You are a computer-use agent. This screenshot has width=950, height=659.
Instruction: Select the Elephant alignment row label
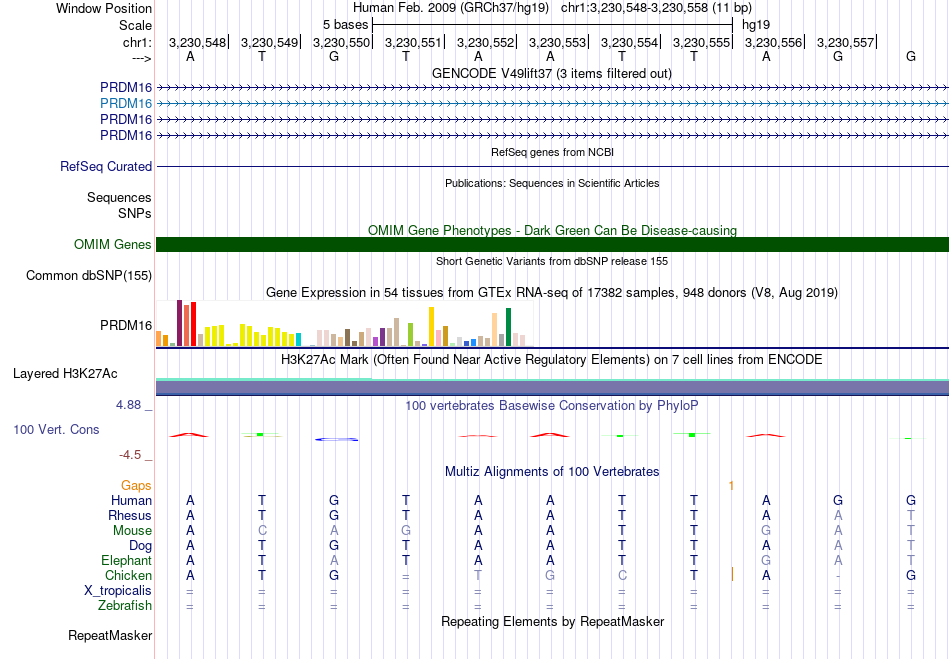pyautogui.click(x=127, y=560)
